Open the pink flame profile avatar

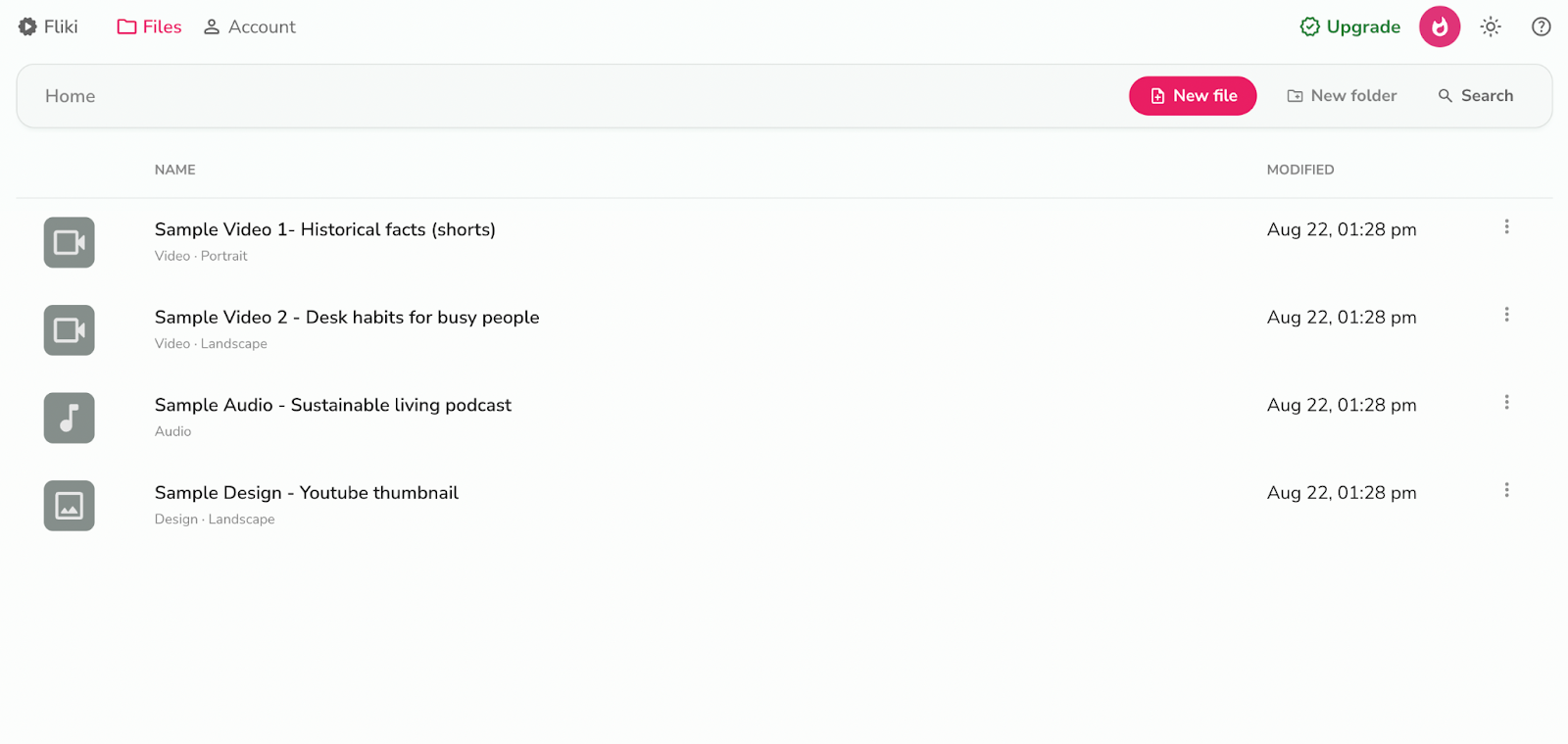[1439, 26]
